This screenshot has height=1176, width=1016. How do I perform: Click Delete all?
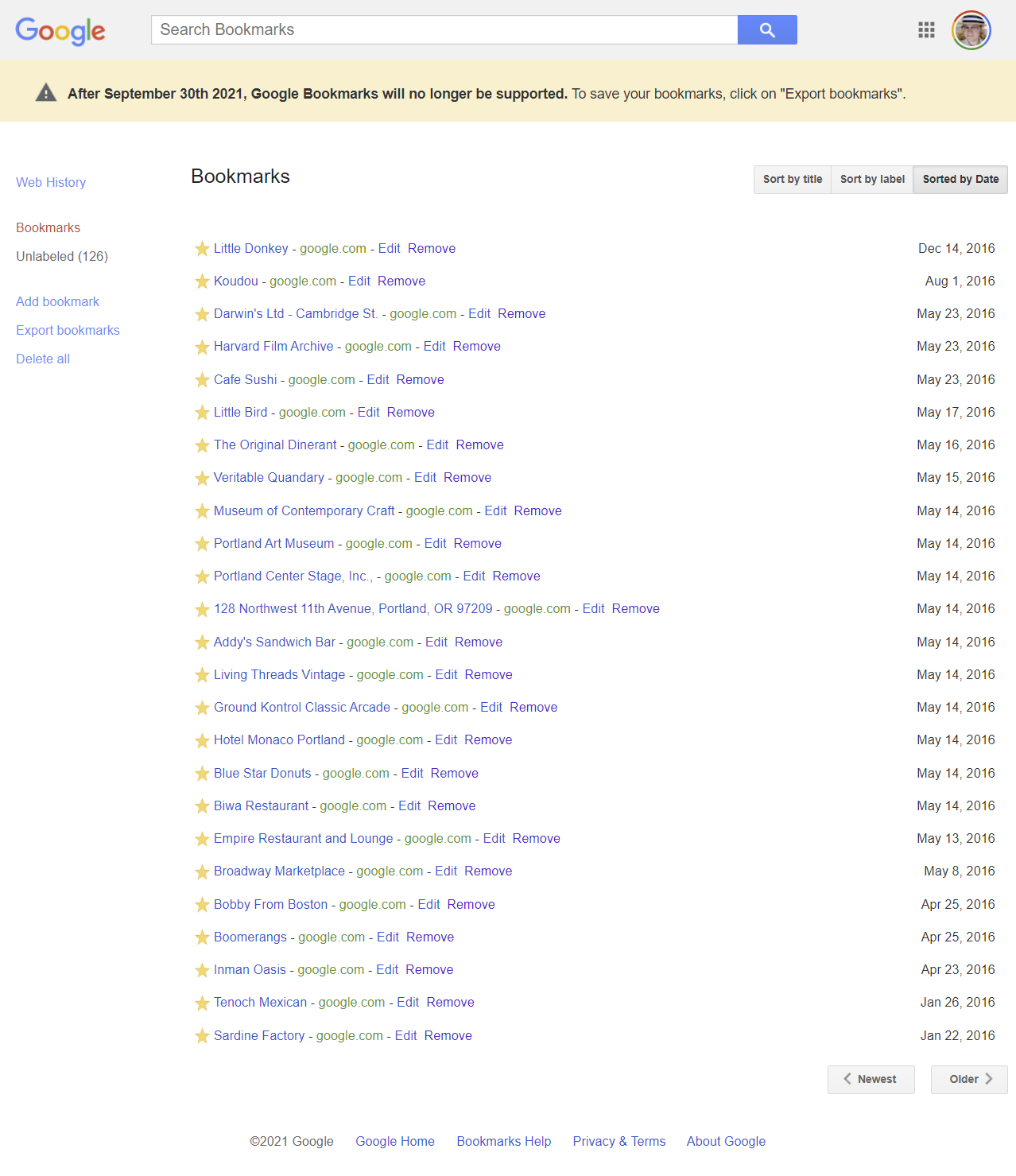(x=42, y=359)
